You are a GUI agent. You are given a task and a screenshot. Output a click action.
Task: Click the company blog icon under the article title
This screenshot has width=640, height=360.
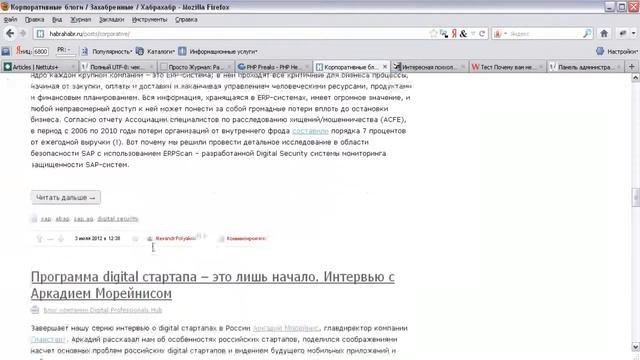click(x=35, y=310)
